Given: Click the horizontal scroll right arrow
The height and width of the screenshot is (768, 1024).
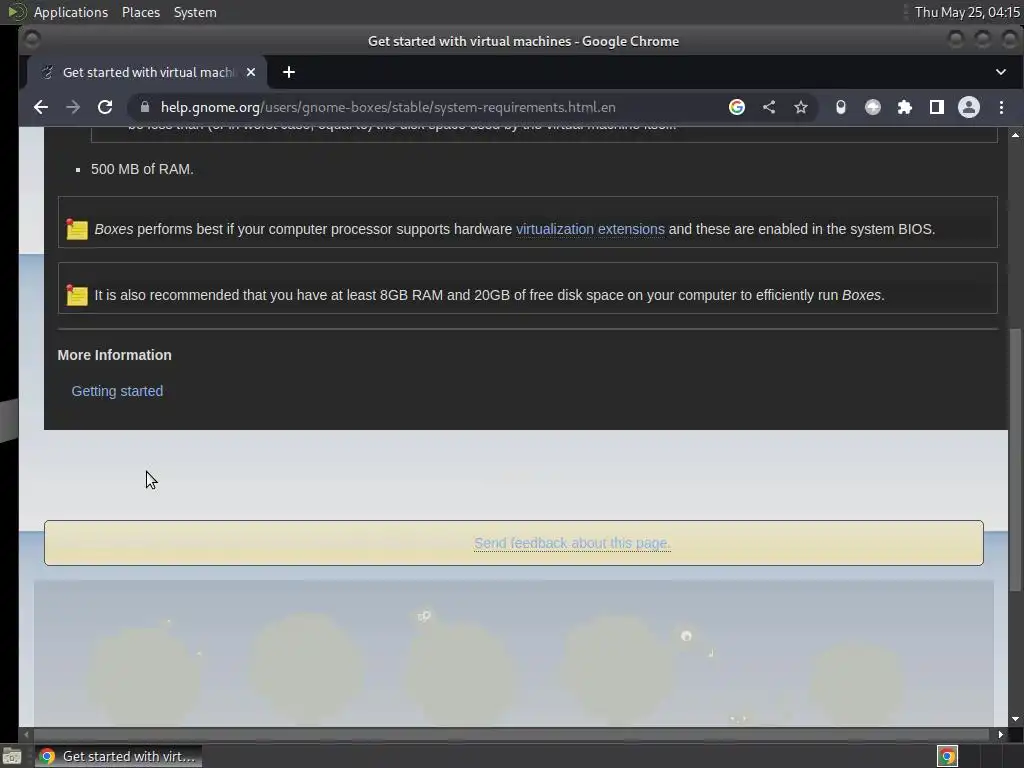Looking at the screenshot, I should tap(1000, 735).
